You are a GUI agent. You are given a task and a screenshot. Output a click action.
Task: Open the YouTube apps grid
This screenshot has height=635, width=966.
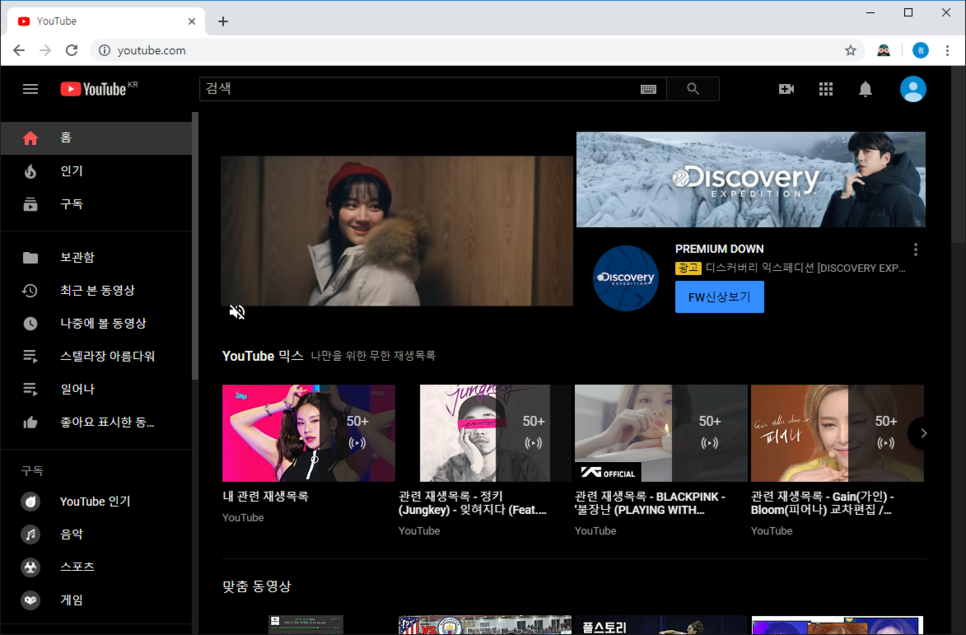(x=826, y=89)
